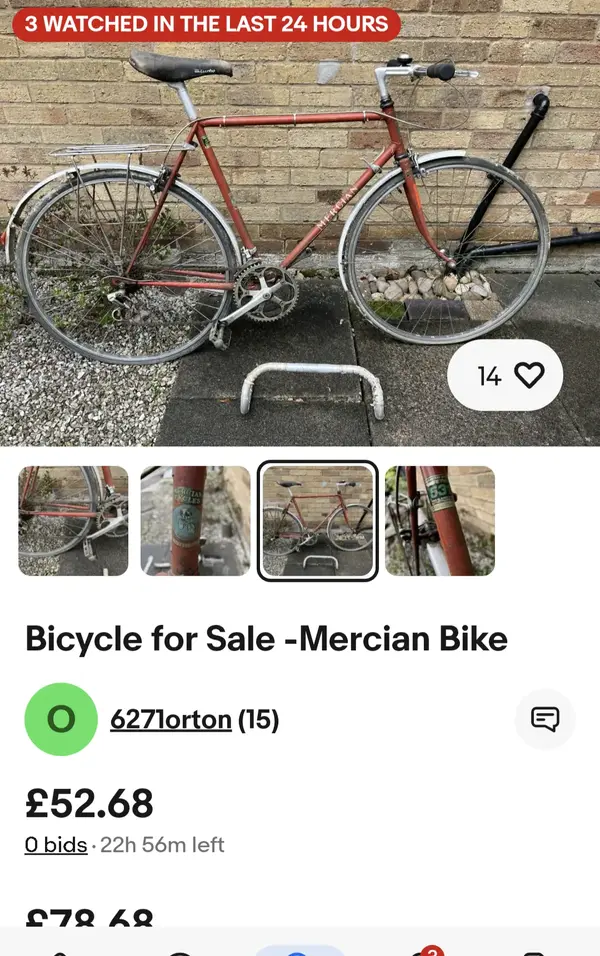Tap the partially visible £78.68 price
Image resolution: width=600 pixels, height=956 pixels.
tap(90, 918)
